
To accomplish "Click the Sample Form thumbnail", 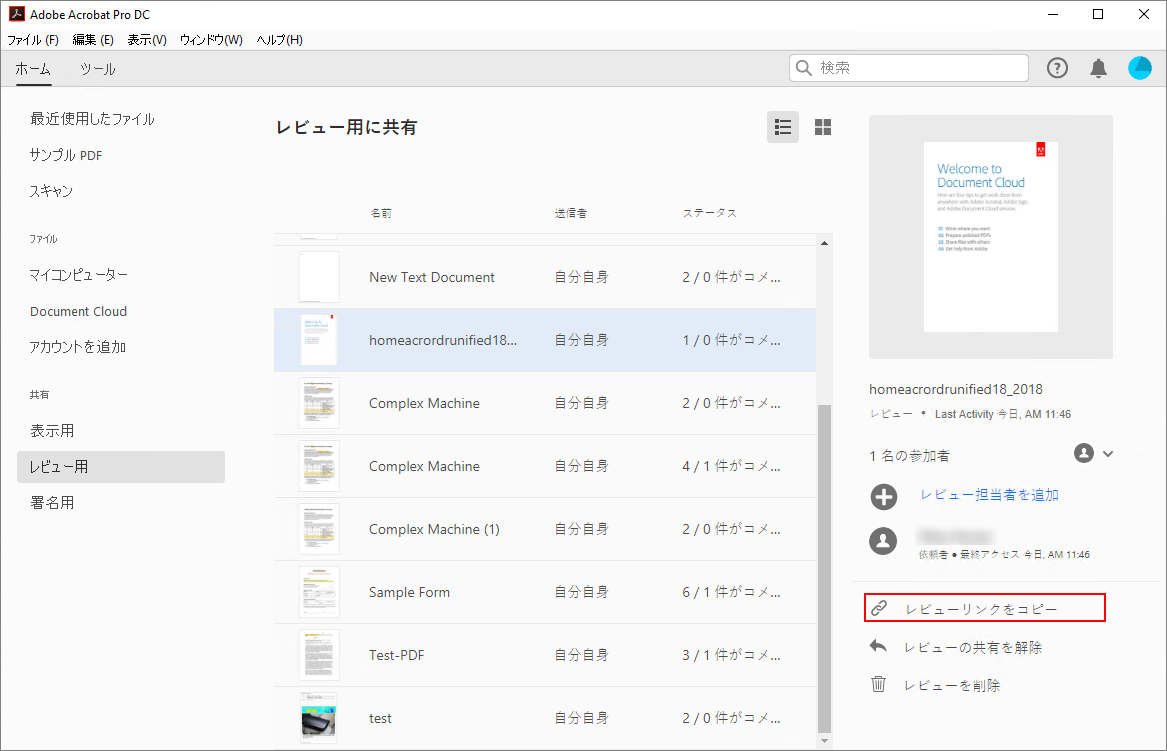I will 319,592.
